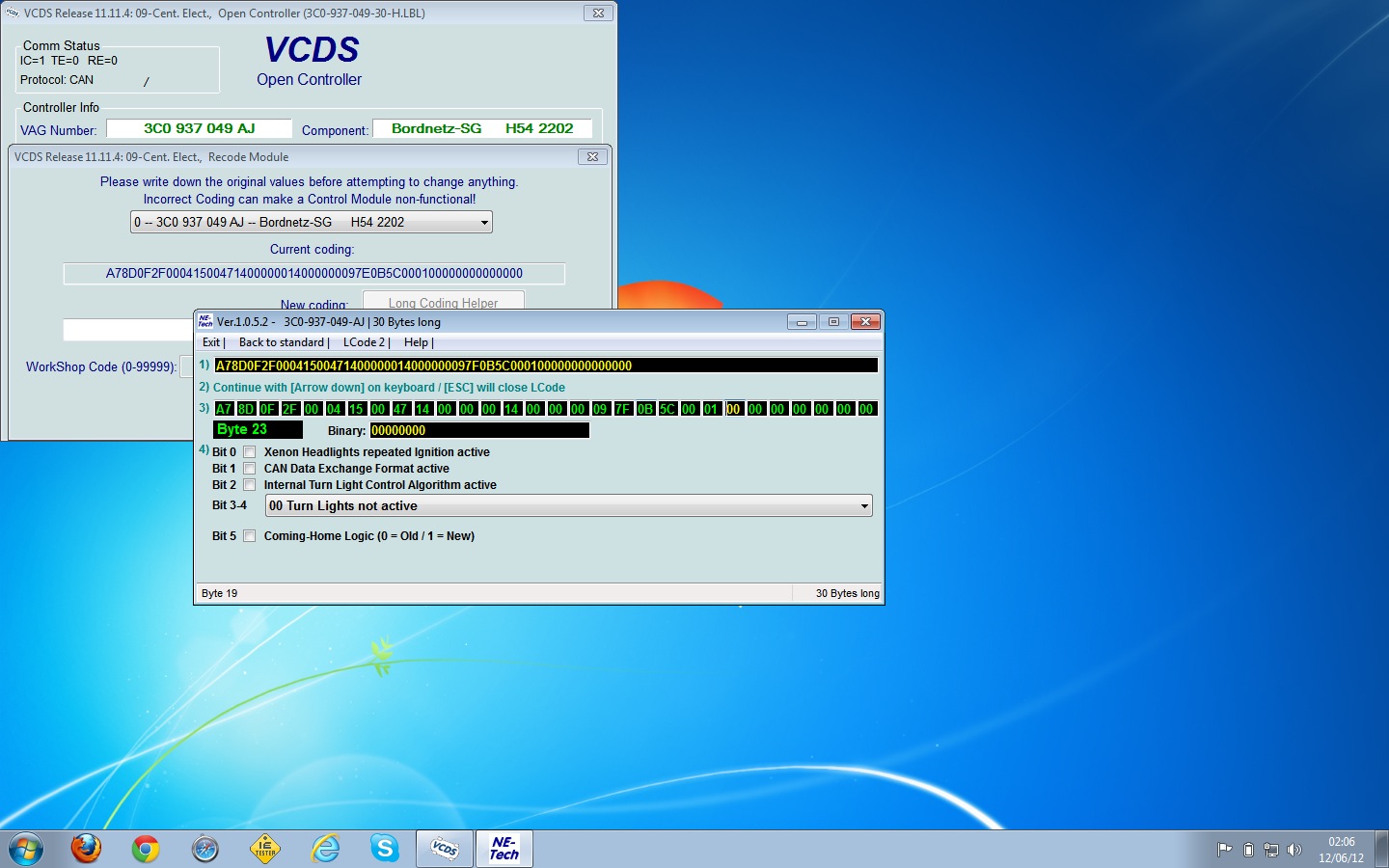The image size is (1389, 868).
Task: Click the yellow-highlighted 00 byte cell
Action: 734,409
